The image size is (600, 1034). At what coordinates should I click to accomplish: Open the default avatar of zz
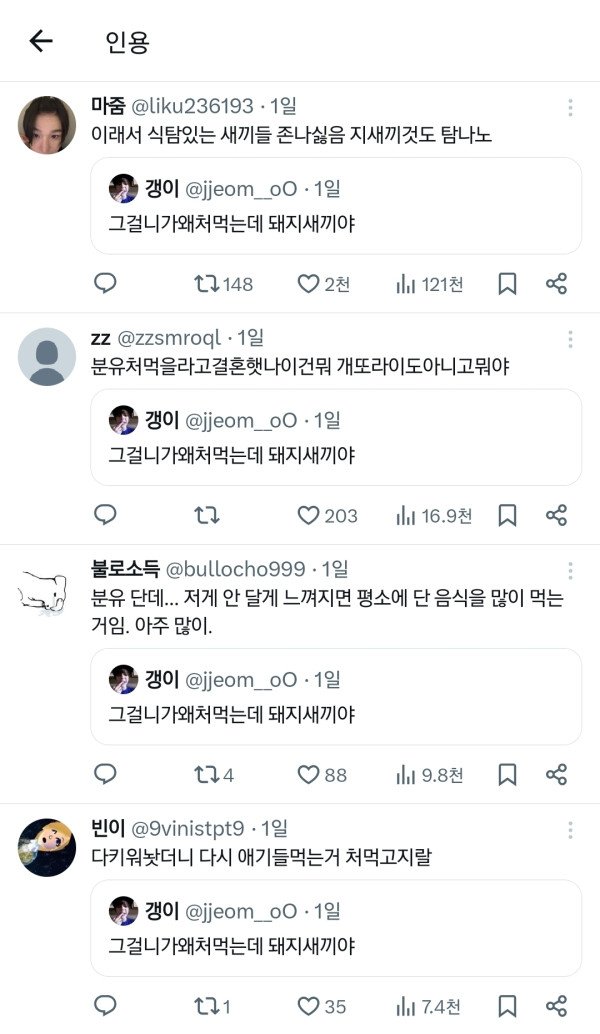47,357
